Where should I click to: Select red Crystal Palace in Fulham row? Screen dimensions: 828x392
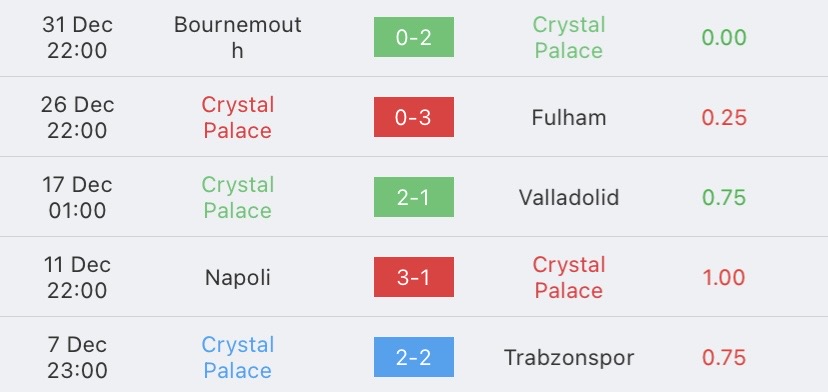(238, 117)
